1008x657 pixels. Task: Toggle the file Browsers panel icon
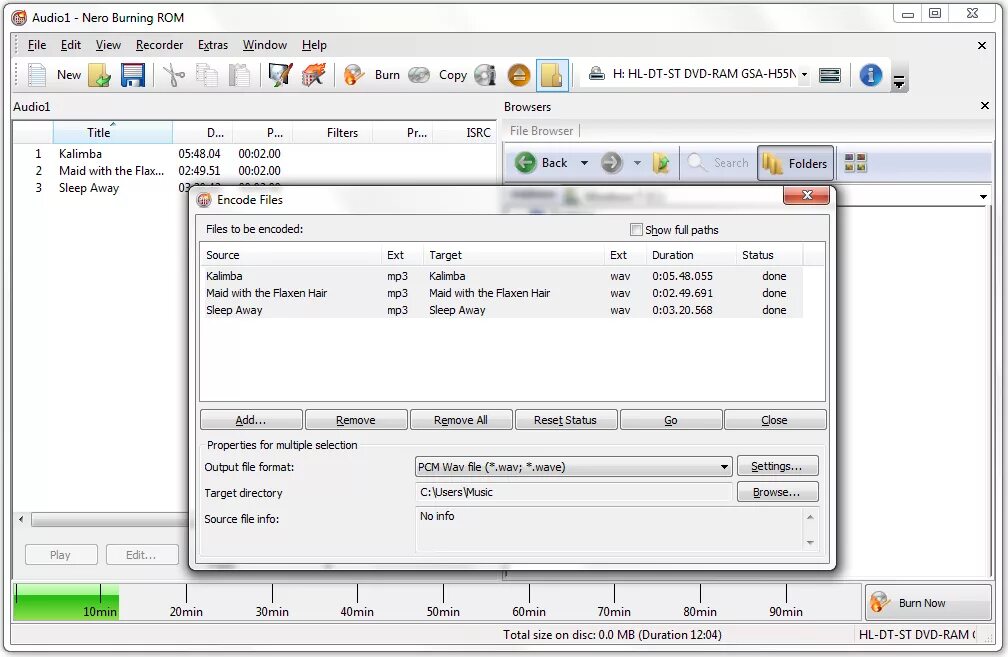pyautogui.click(x=551, y=75)
